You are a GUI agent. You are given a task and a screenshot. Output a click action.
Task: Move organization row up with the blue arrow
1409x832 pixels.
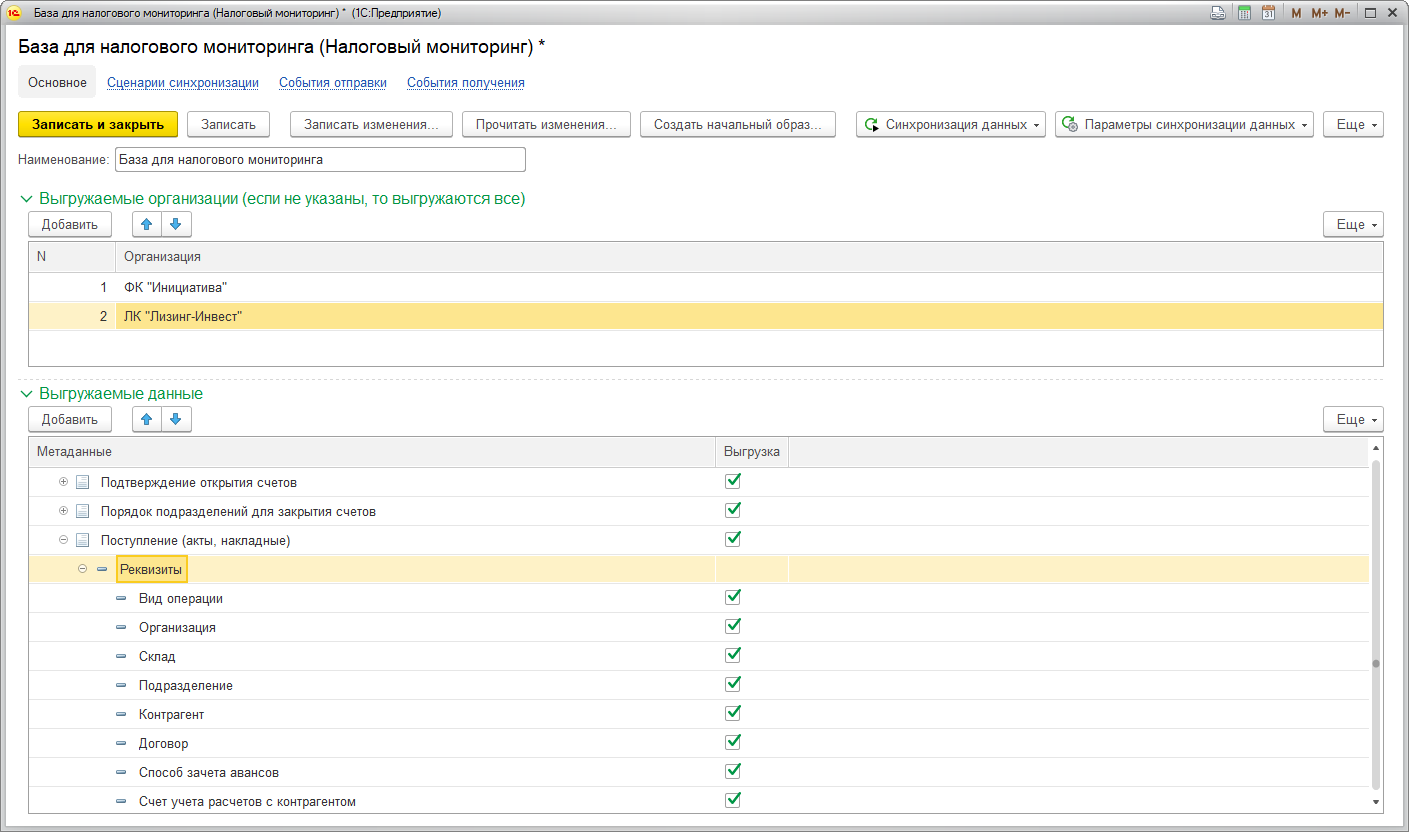point(146,224)
